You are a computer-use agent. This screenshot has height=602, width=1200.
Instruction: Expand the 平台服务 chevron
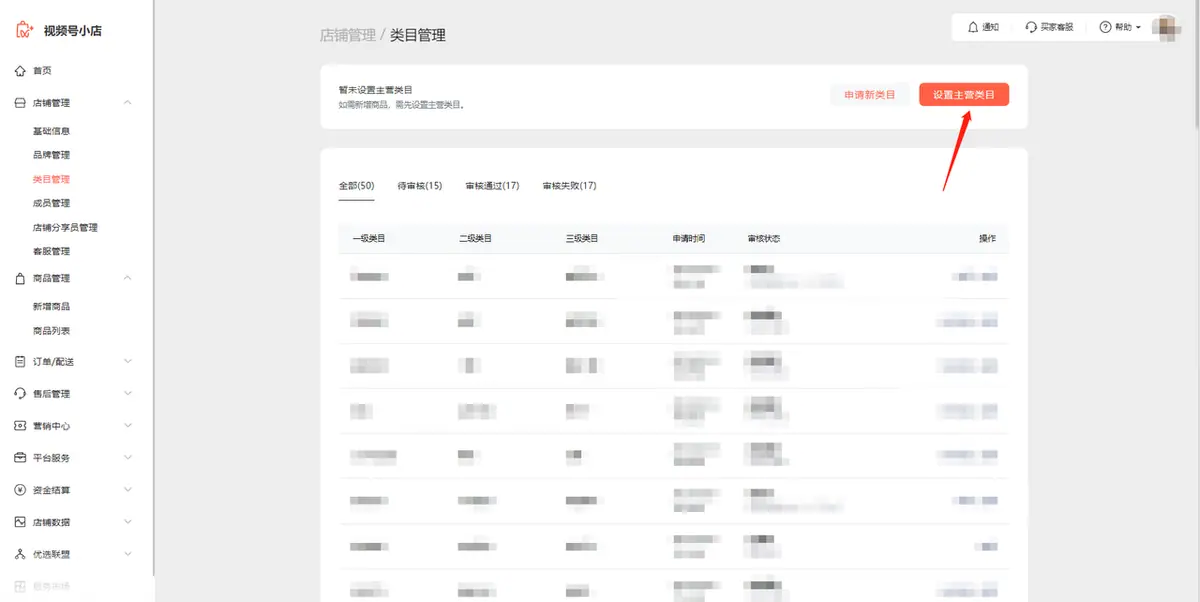click(128, 458)
